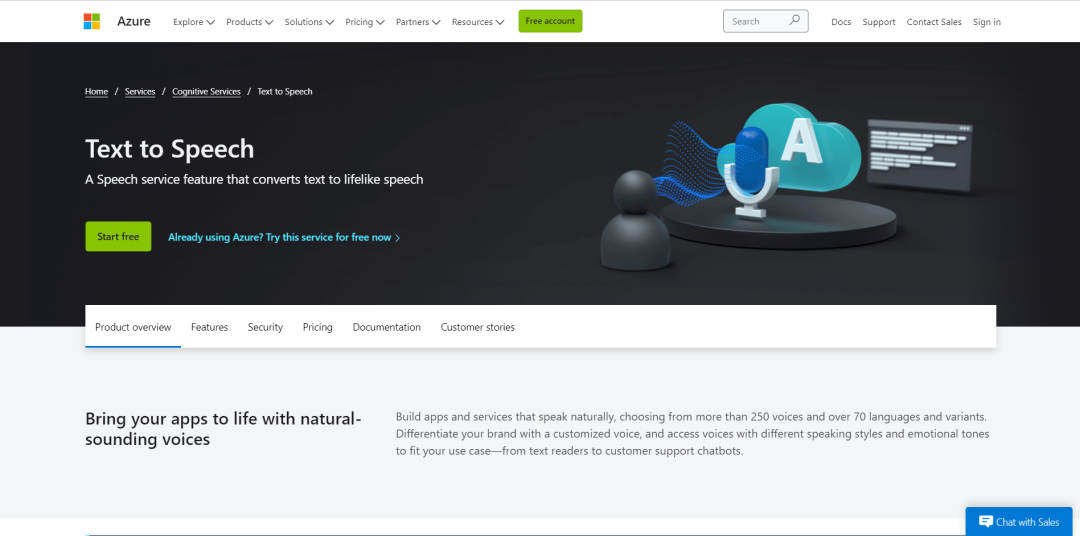Expand the Resources menu
Viewport: 1080px width, 536px height.
477,22
